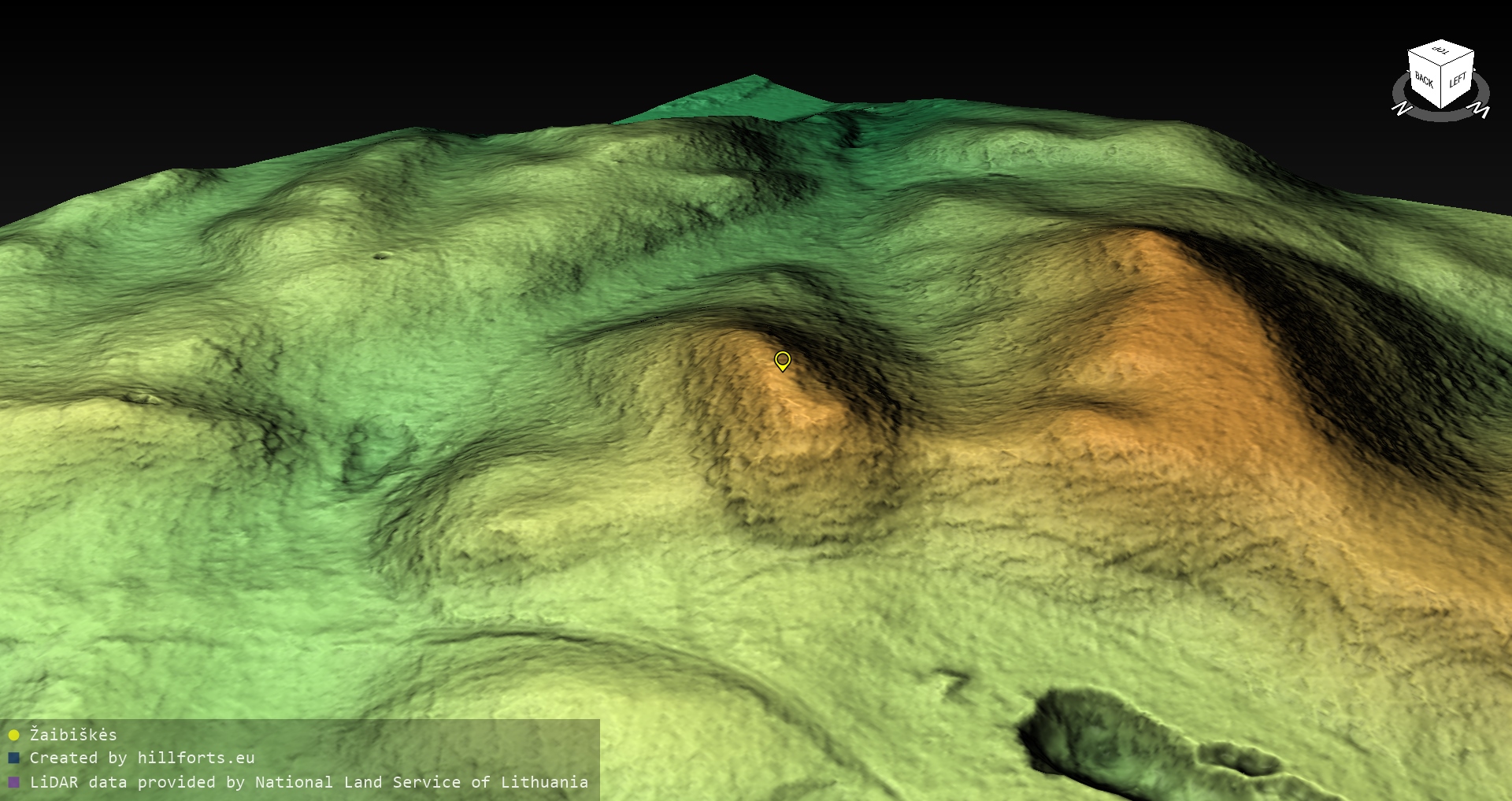Select the Žaibiškės legend label
The height and width of the screenshot is (801, 1512).
coord(73,735)
